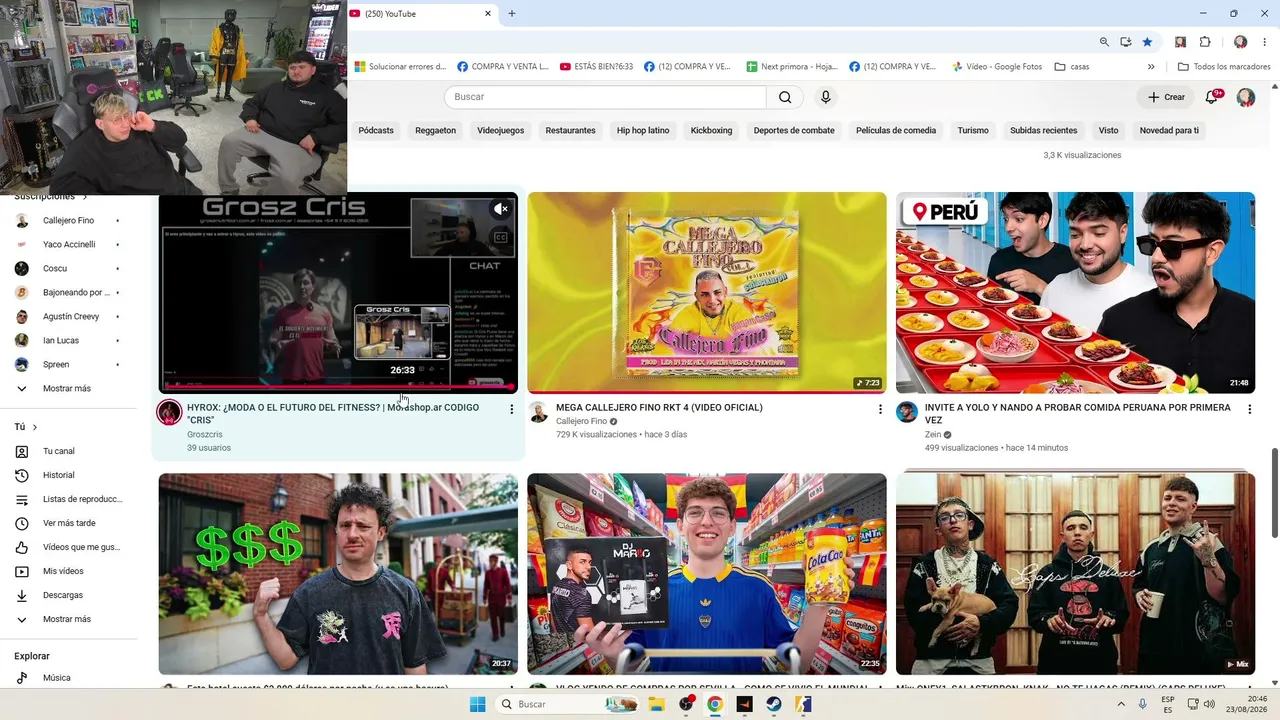
Task: Open options menu for MEGA CALLEJERO FINO video
Action: tap(880, 409)
